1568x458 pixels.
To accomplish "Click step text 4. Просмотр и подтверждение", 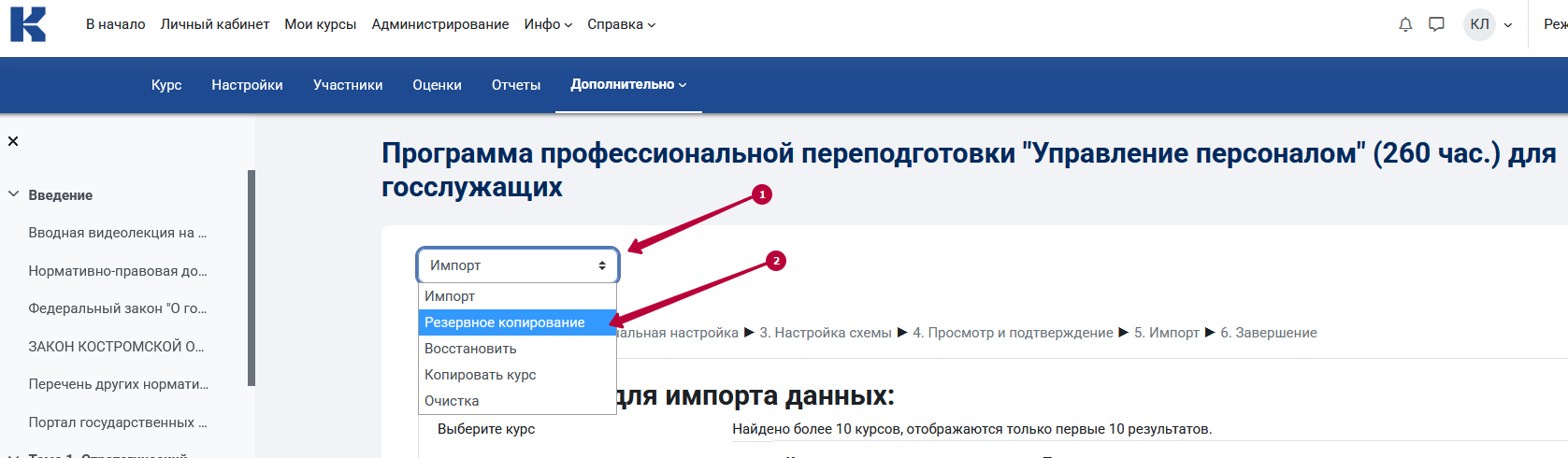I will 1013,333.
